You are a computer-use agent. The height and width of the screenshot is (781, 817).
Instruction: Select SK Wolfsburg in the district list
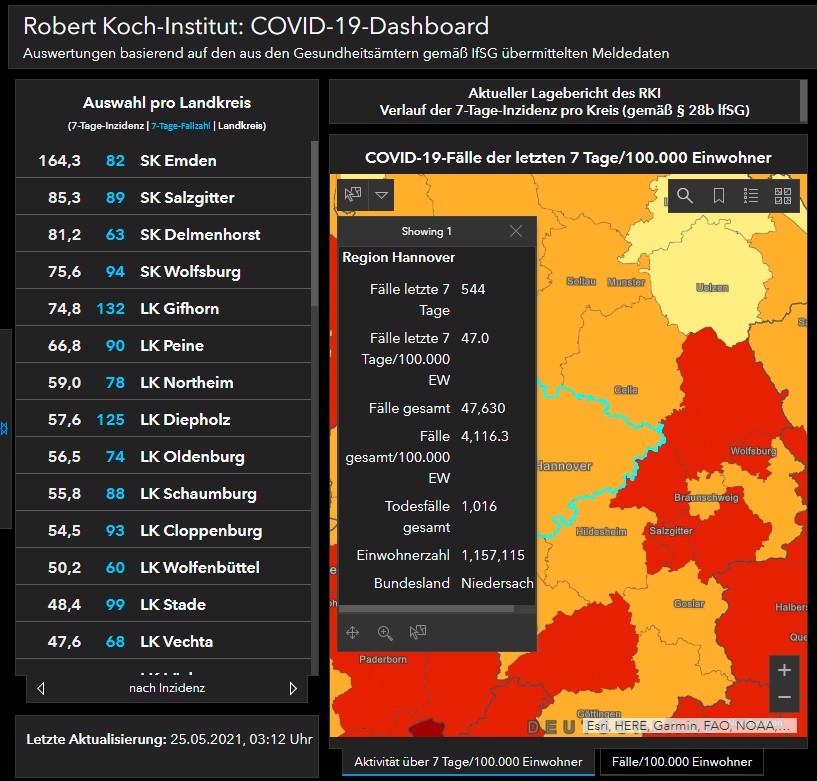(x=163, y=271)
